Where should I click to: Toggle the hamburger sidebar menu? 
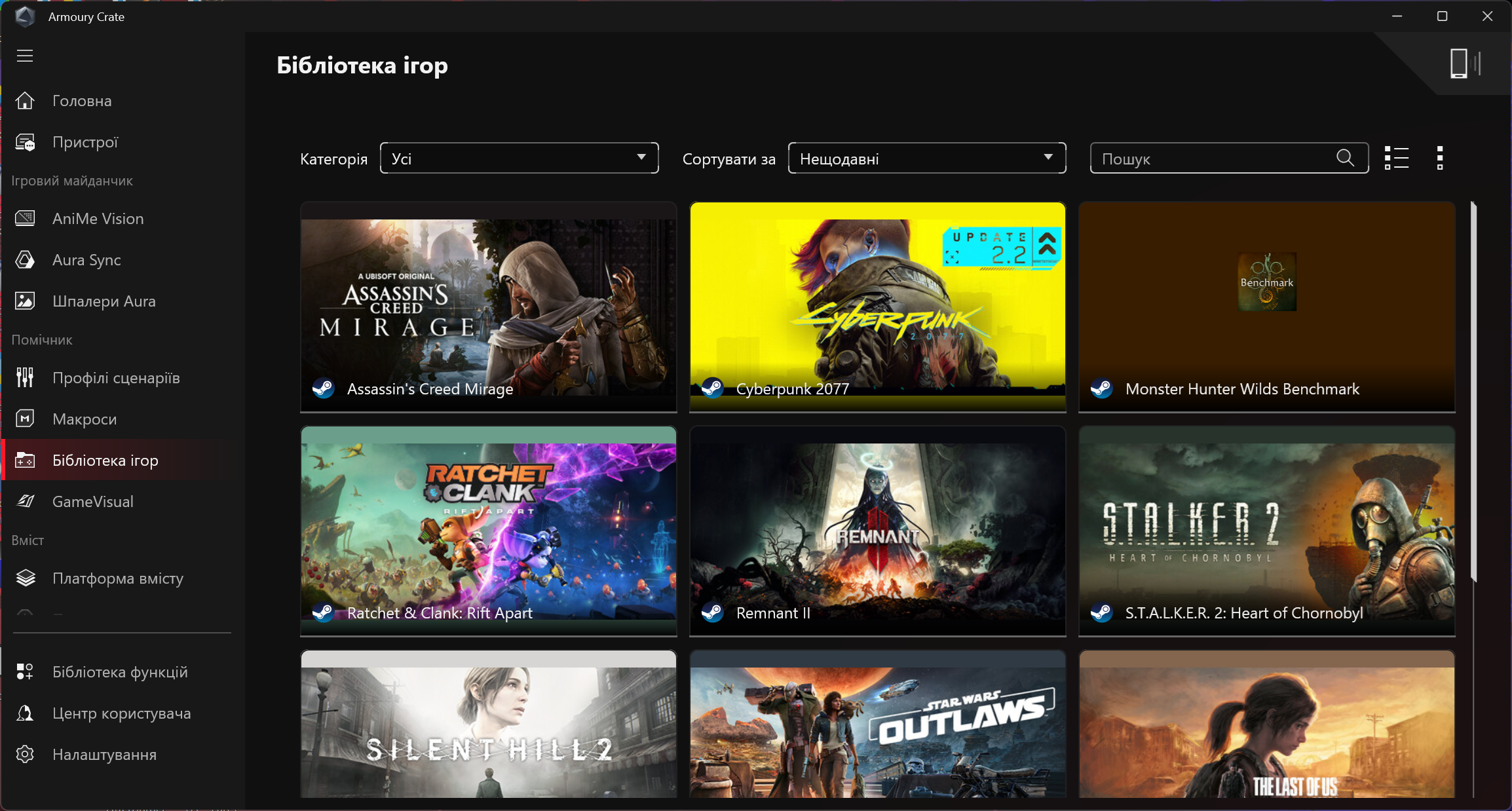click(25, 56)
